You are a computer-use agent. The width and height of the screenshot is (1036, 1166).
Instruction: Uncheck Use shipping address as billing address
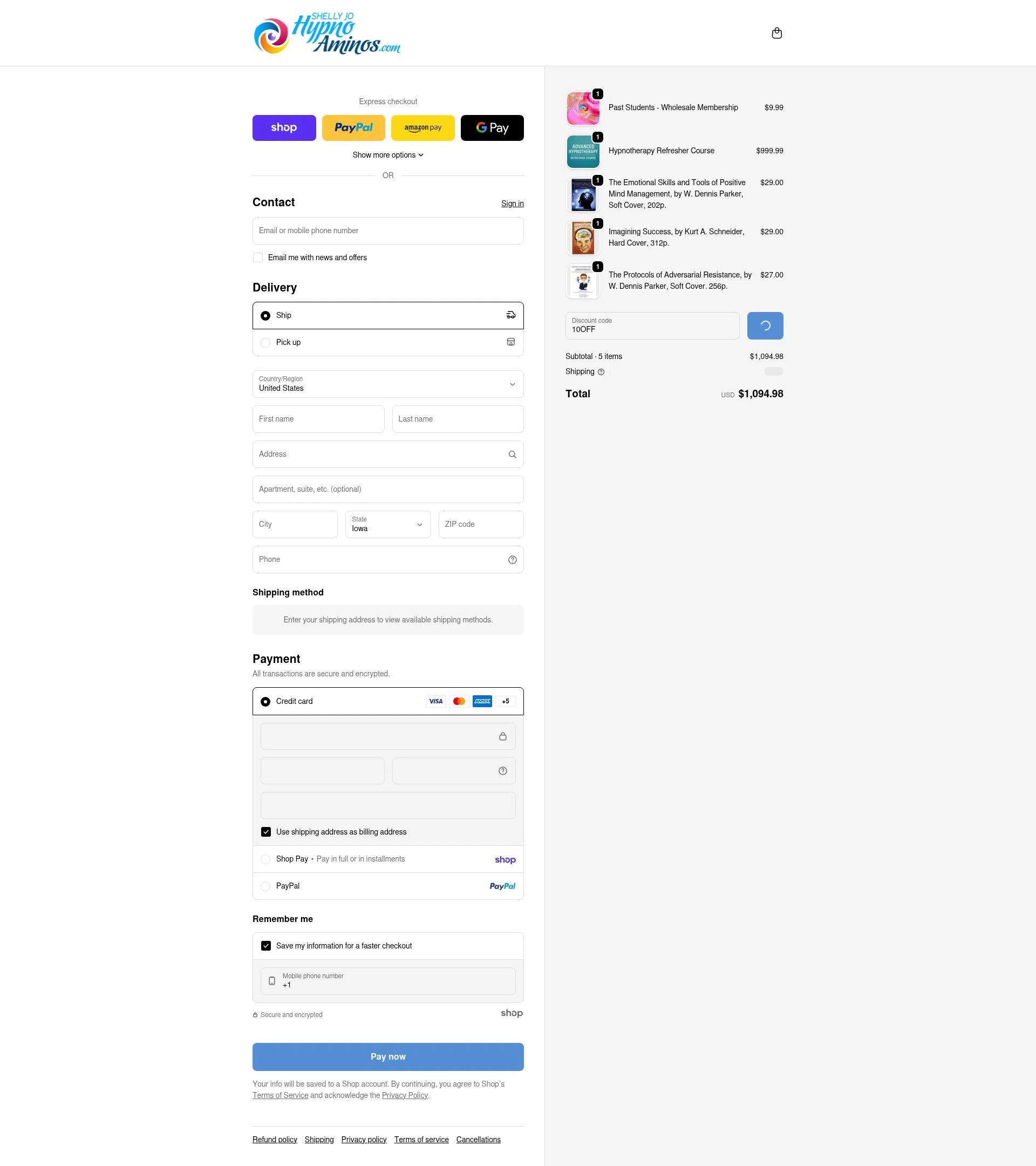coord(265,832)
